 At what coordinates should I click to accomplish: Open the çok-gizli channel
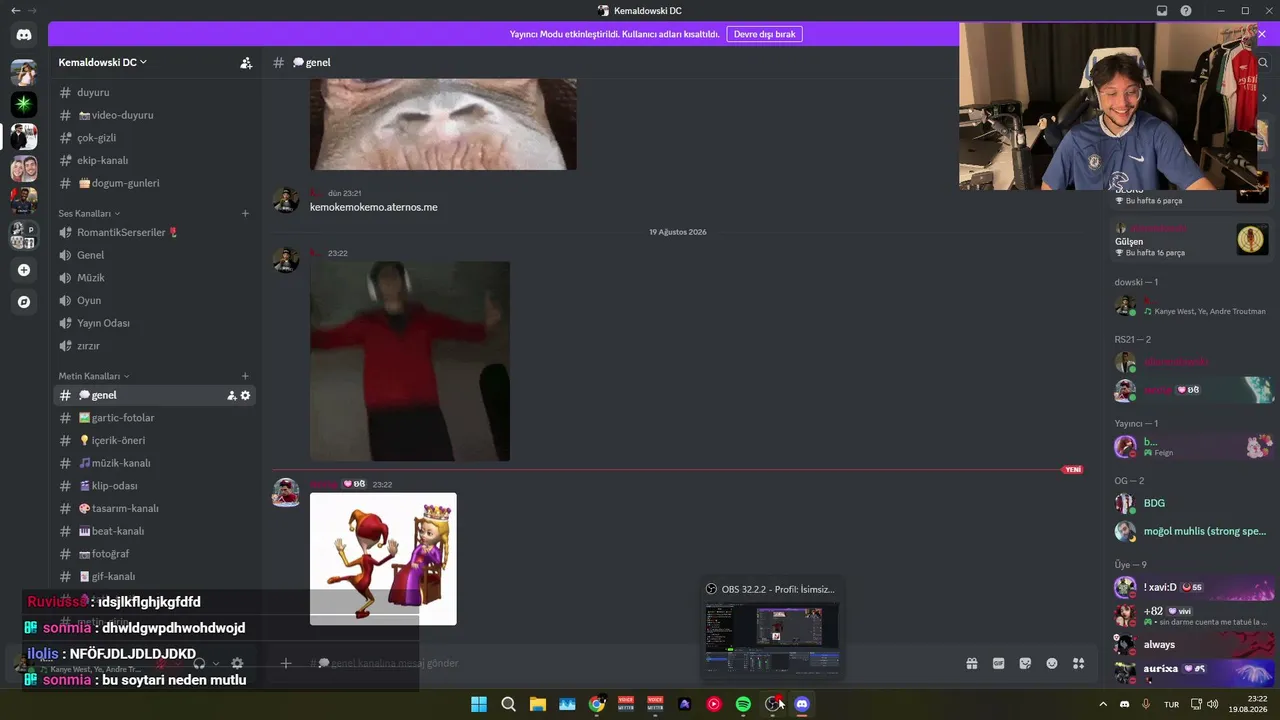[155, 138]
